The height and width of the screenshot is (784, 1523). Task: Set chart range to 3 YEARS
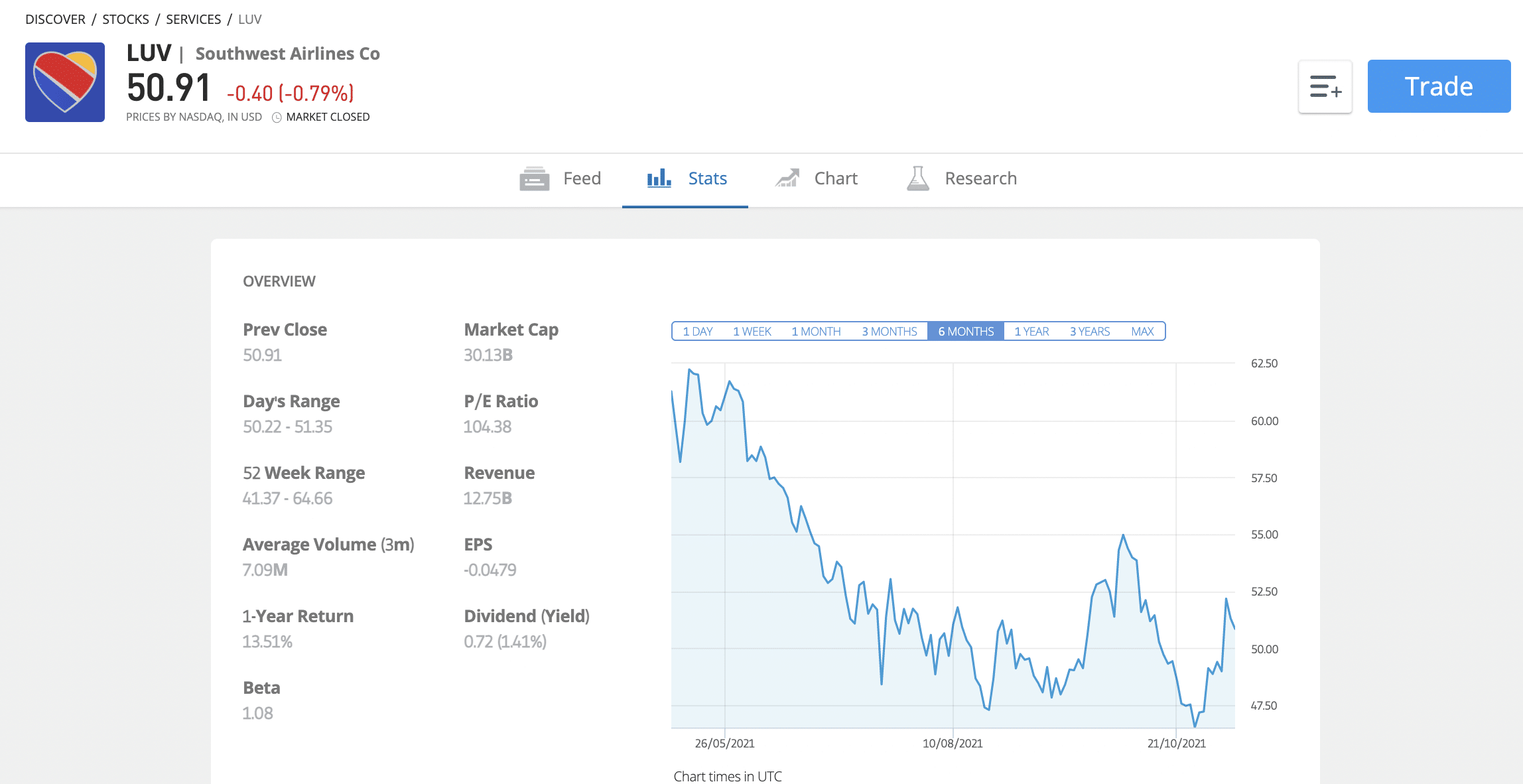1090,331
